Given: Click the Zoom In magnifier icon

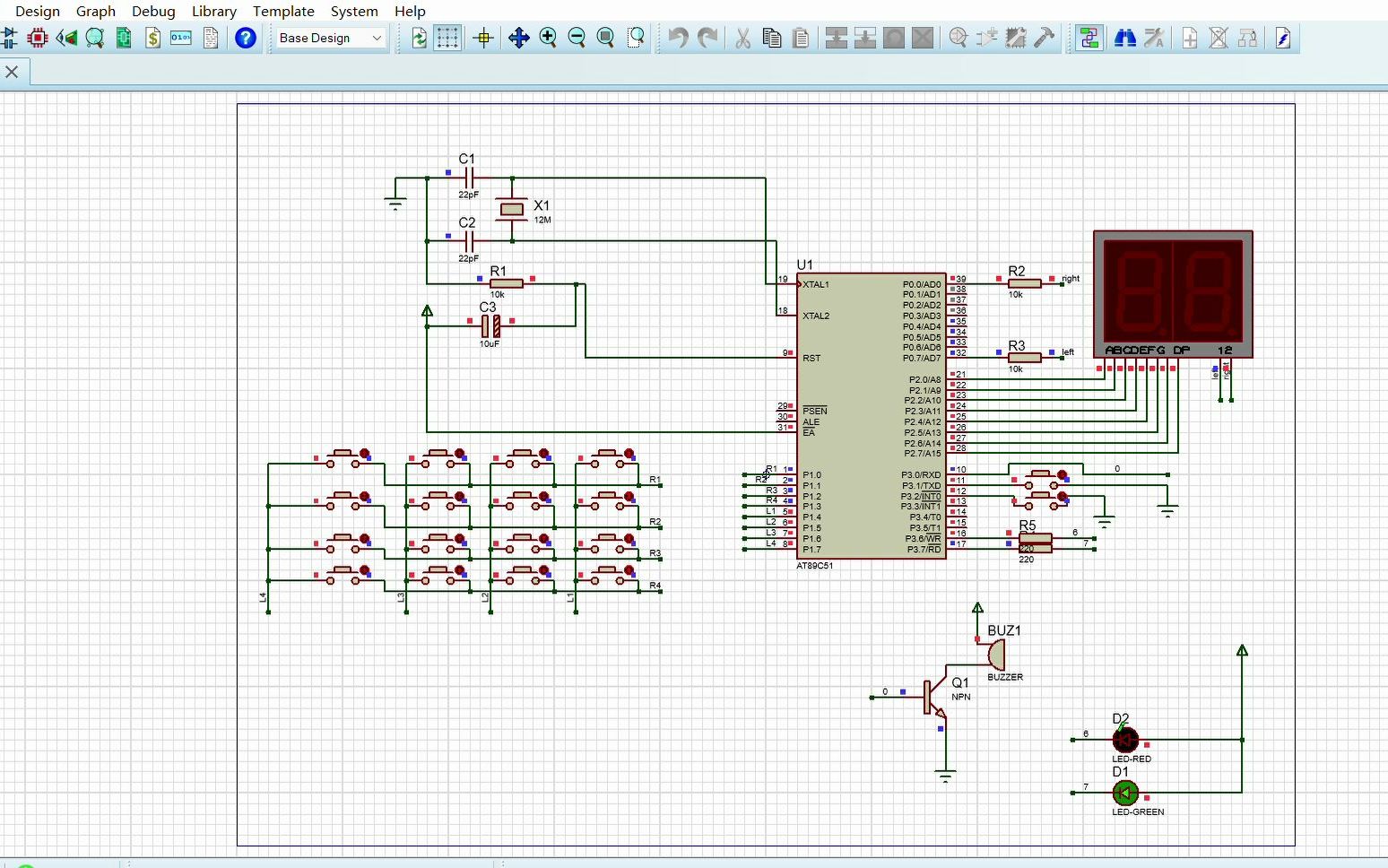Looking at the screenshot, I should (548, 38).
